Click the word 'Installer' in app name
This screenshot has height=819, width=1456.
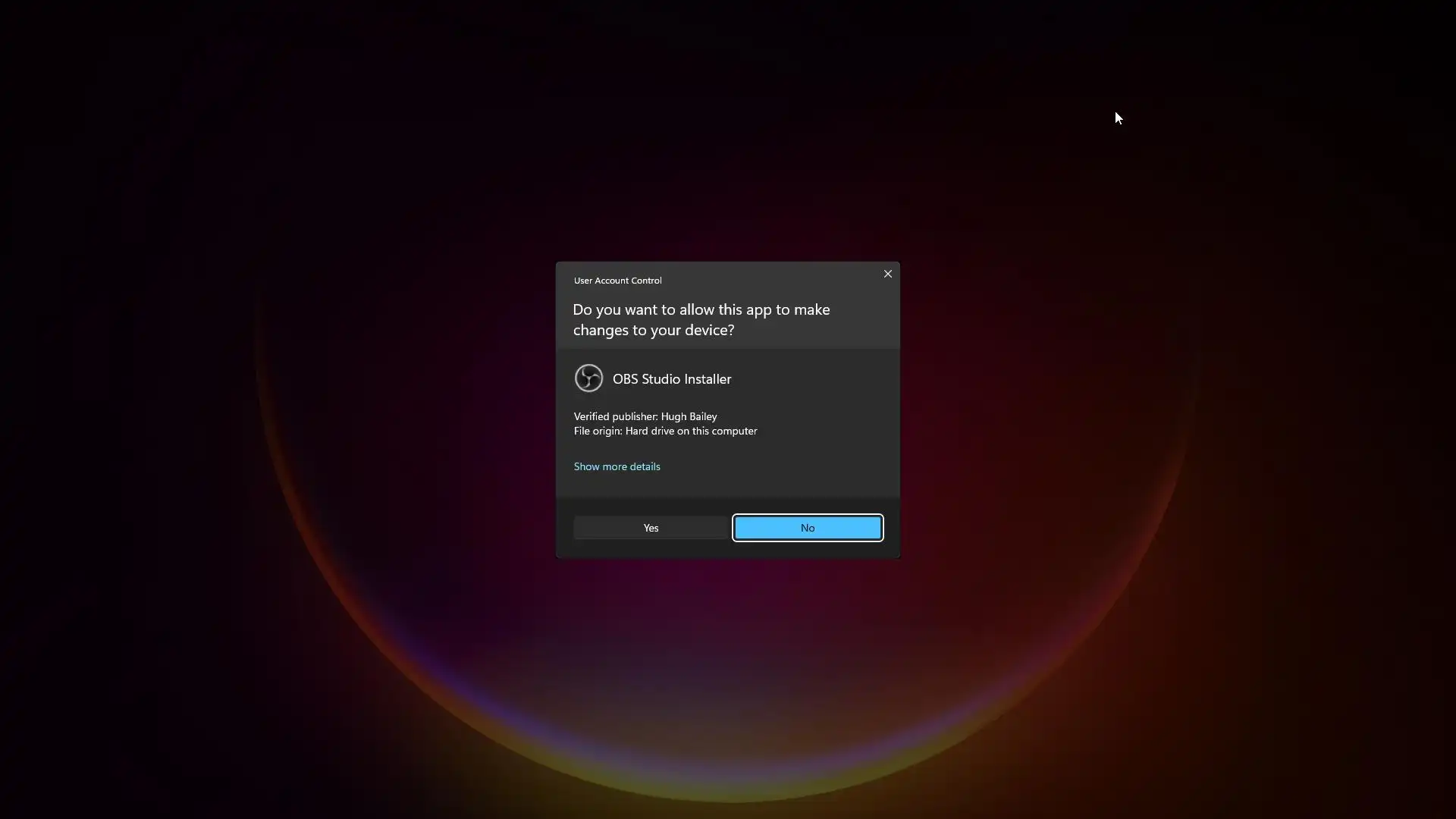click(708, 379)
